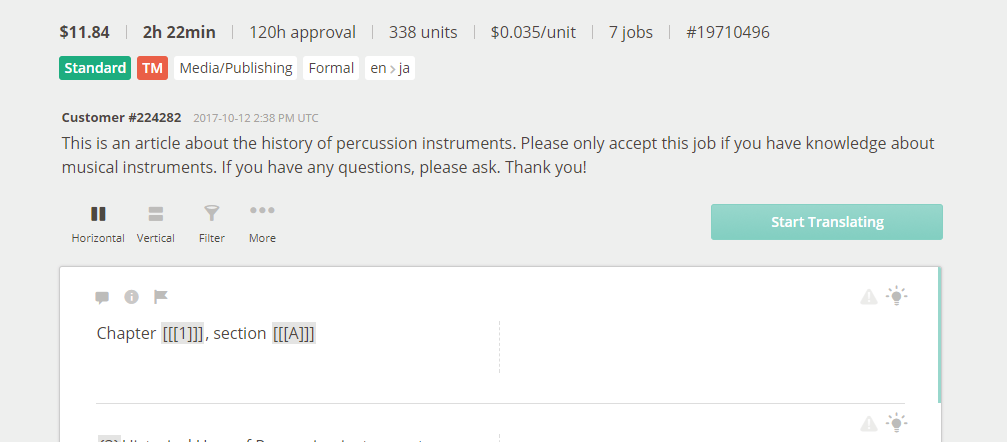Open comments bubble for first segment

click(101, 297)
